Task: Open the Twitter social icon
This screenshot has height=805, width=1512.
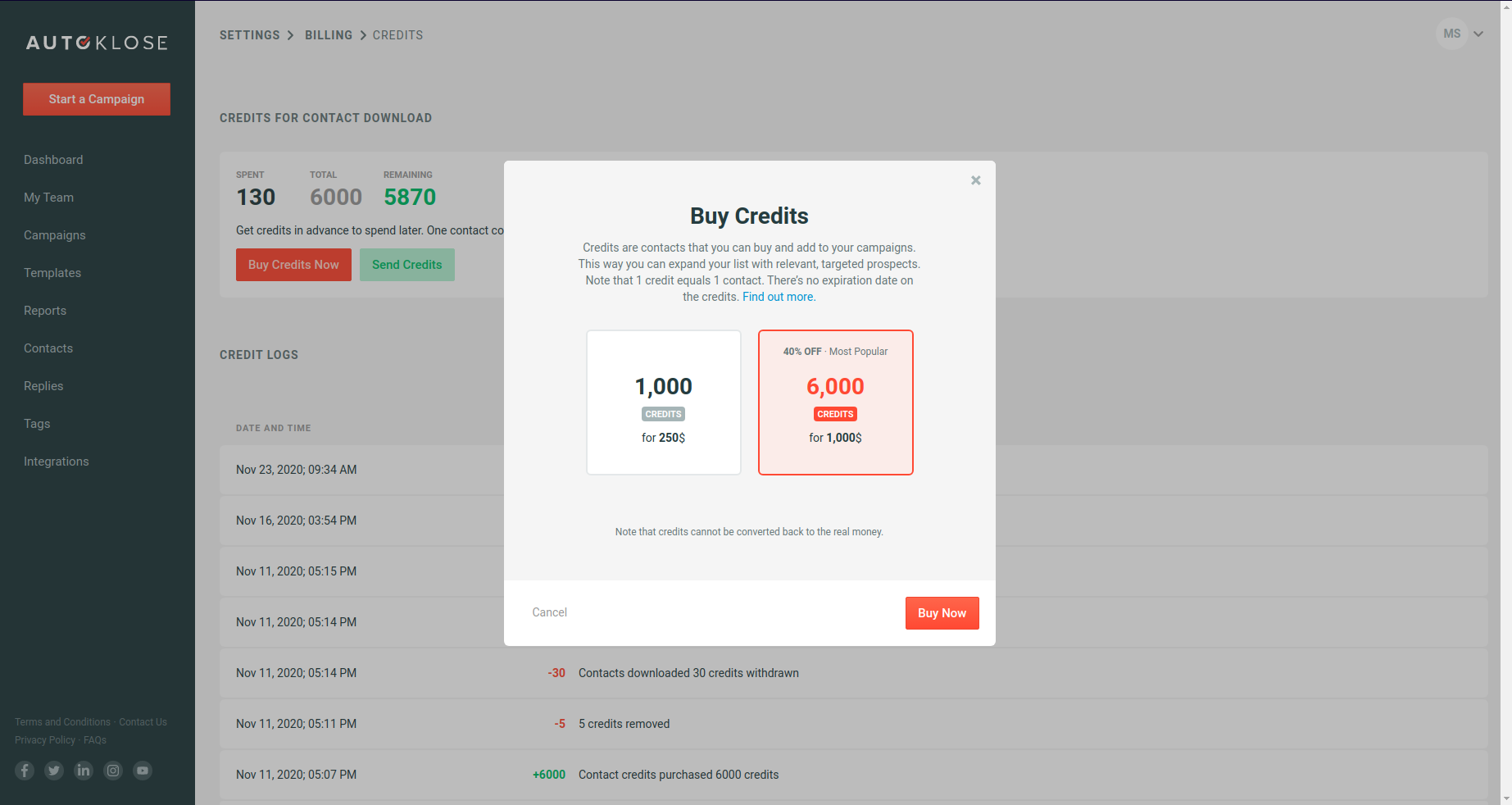Action: [54, 771]
